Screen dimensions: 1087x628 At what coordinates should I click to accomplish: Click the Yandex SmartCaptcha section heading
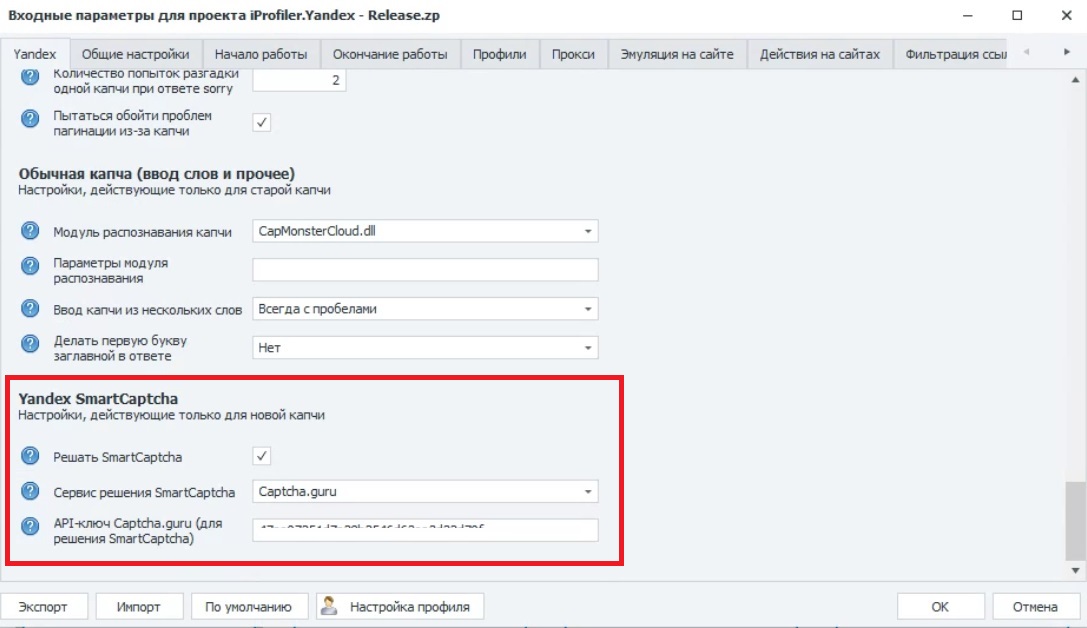(x=98, y=399)
